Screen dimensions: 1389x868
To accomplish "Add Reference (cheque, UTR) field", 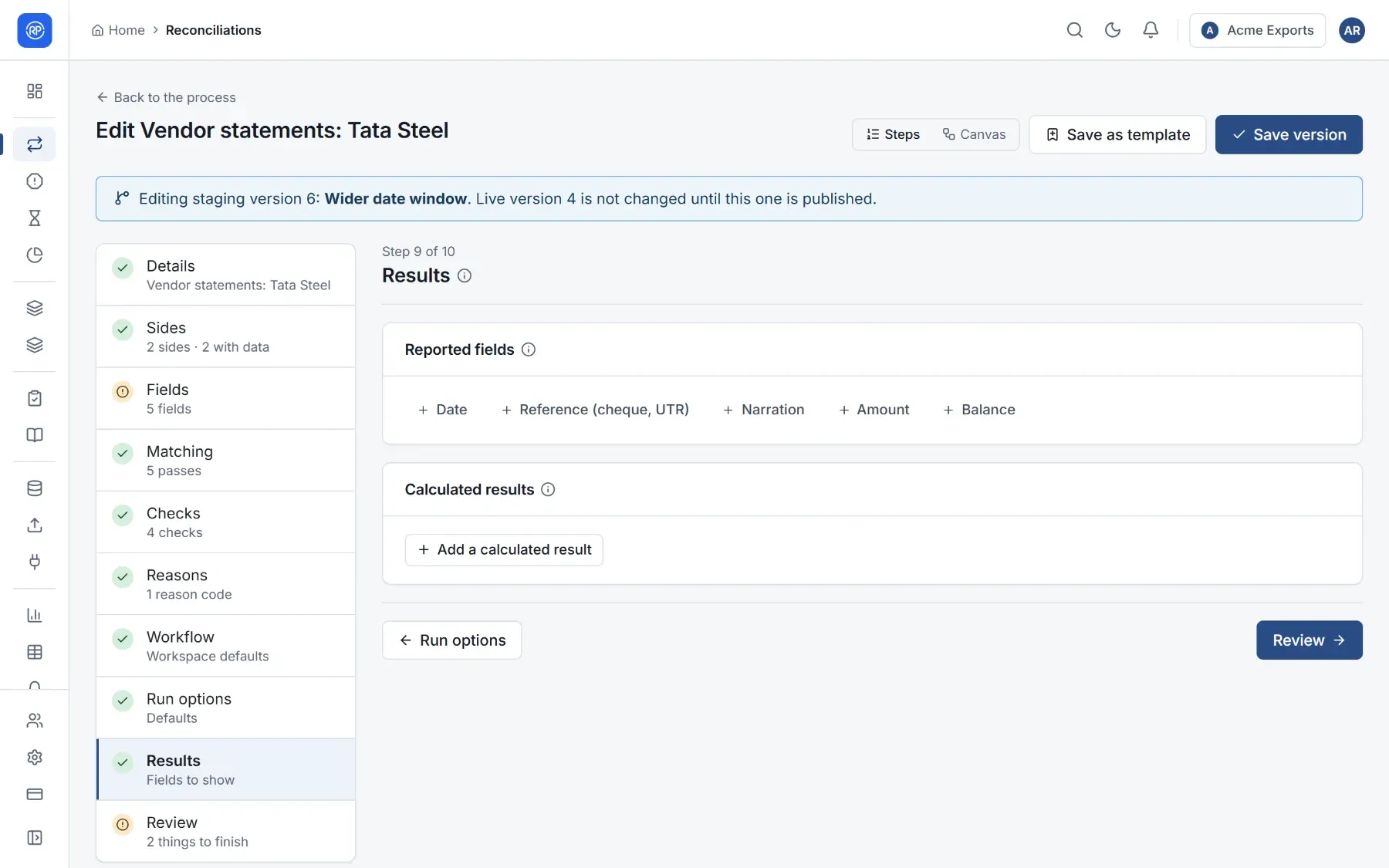I will tap(595, 410).
